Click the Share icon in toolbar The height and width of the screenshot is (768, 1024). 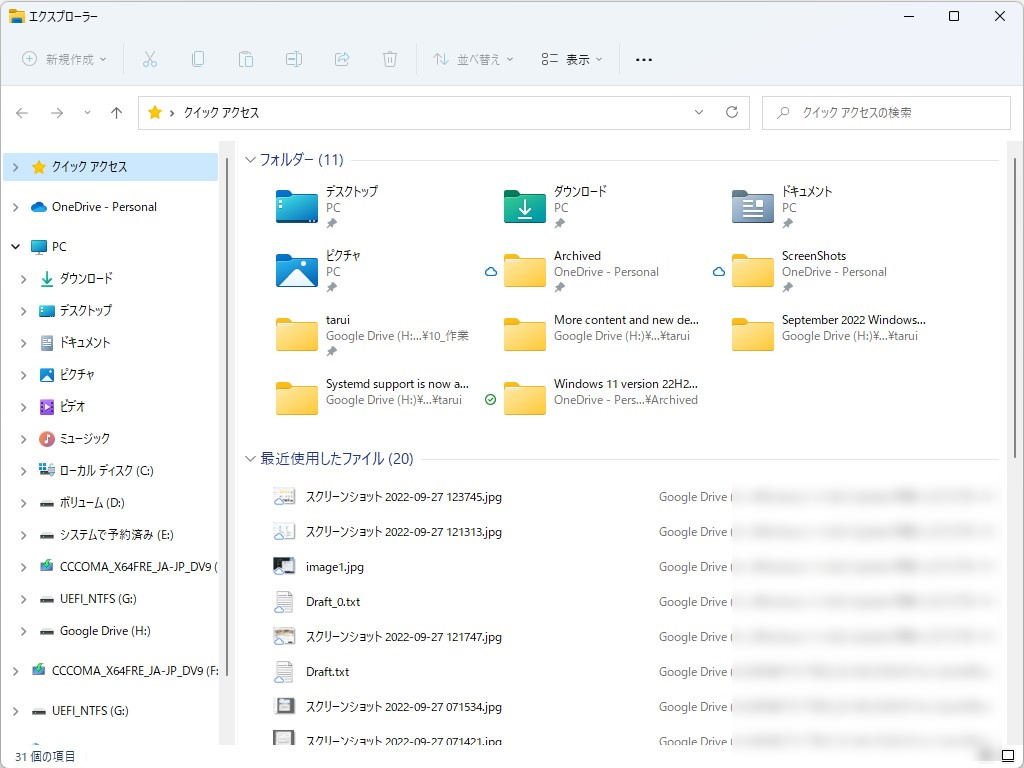342,59
